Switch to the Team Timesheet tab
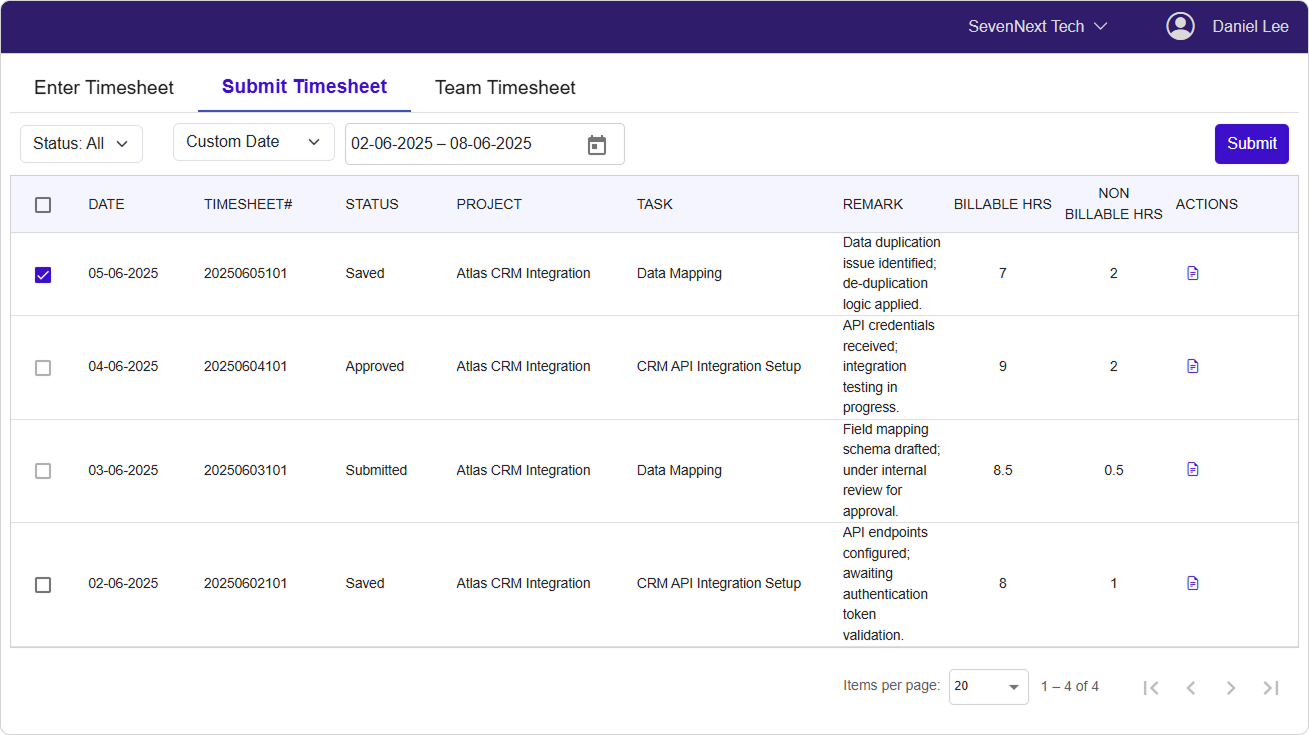The width and height of the screenshot is (1309, 735). tap(505, 88)
